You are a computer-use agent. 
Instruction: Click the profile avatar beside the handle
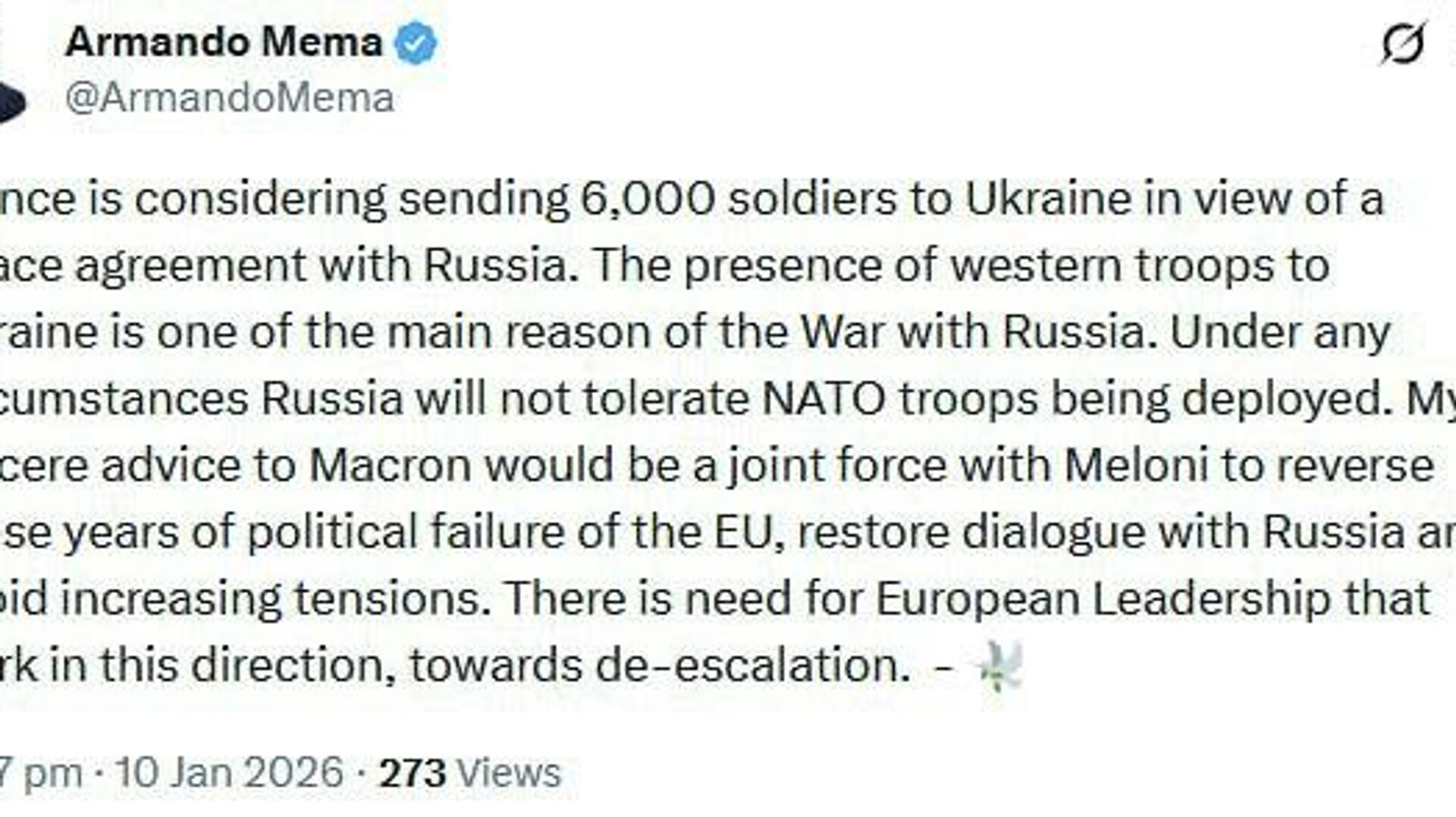point(11,102)
